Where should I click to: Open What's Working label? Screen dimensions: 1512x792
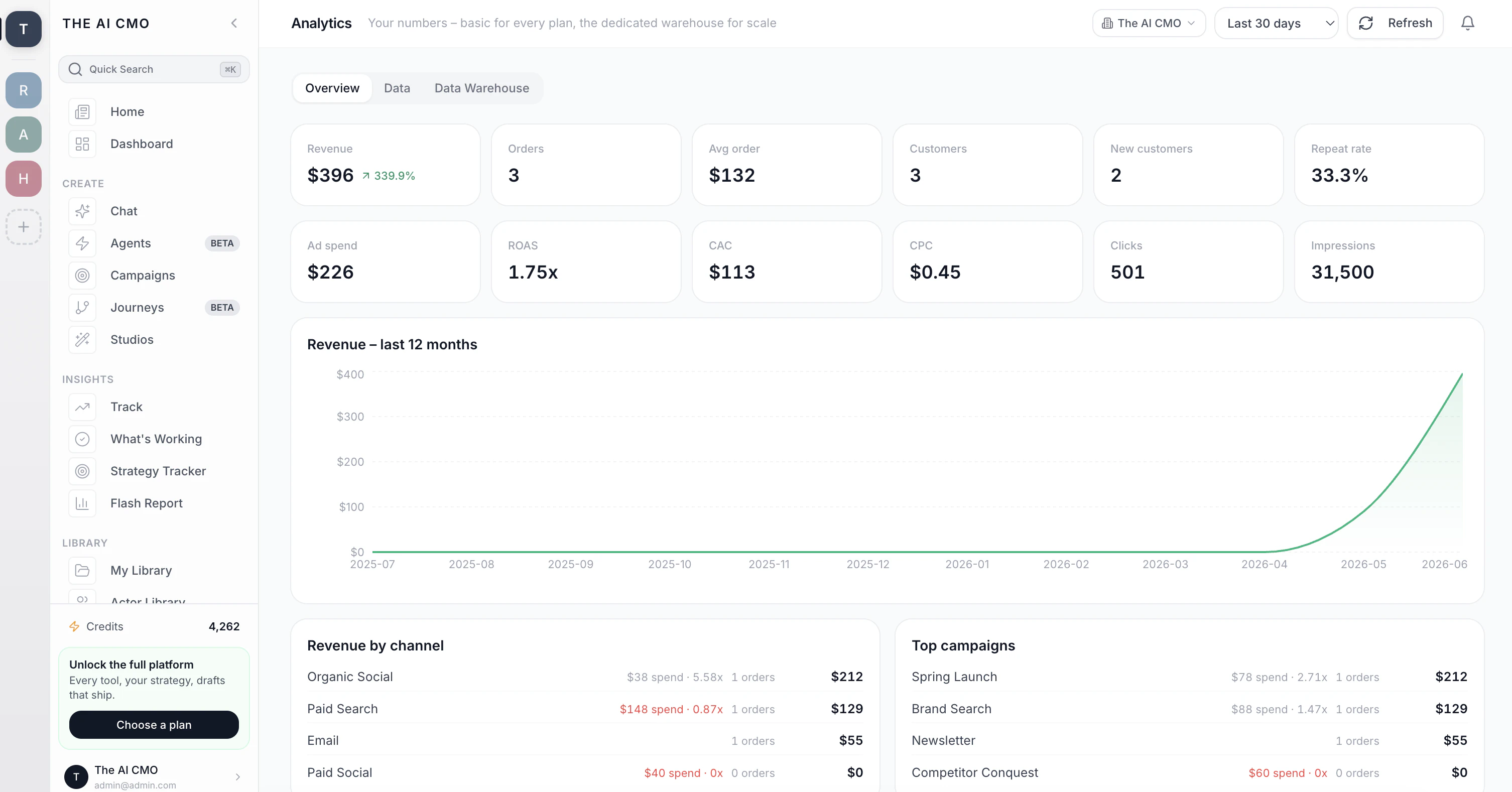coord(156,439)
